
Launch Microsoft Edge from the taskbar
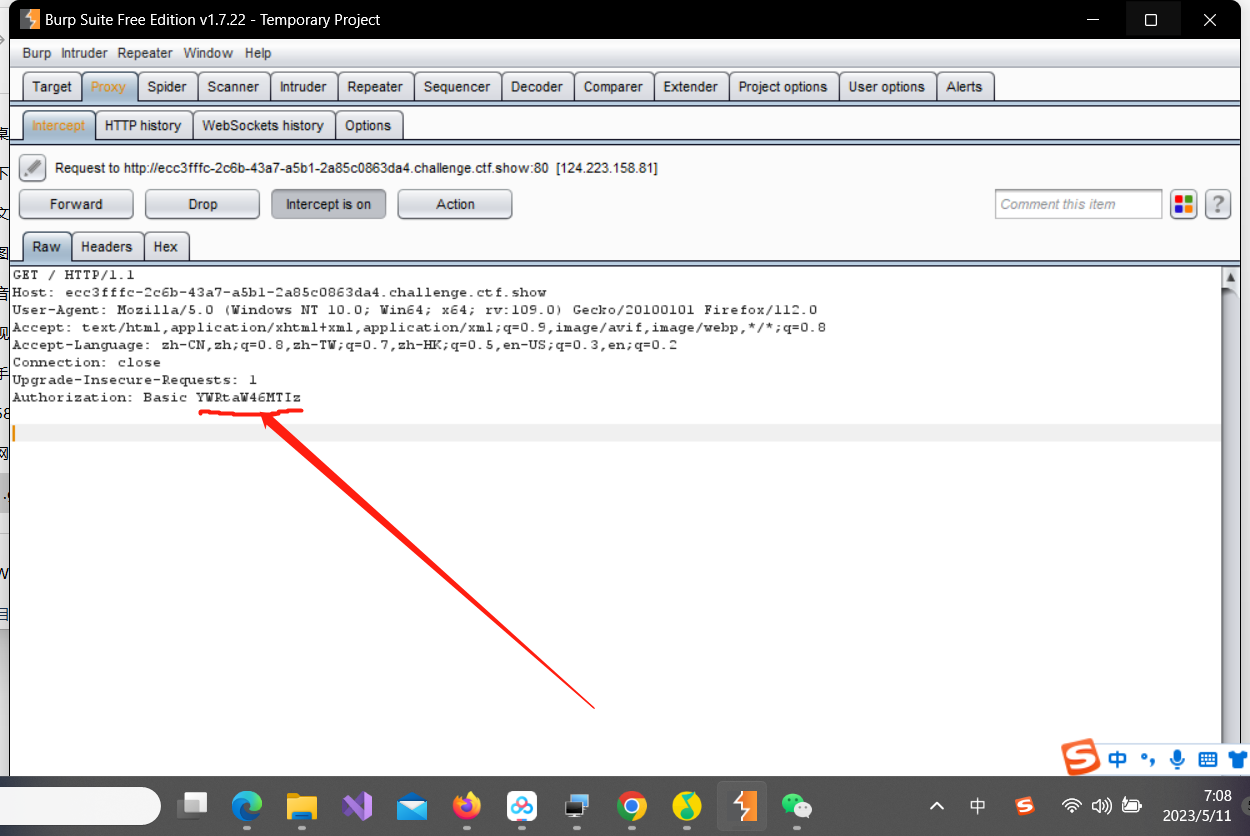coord(247,806)
